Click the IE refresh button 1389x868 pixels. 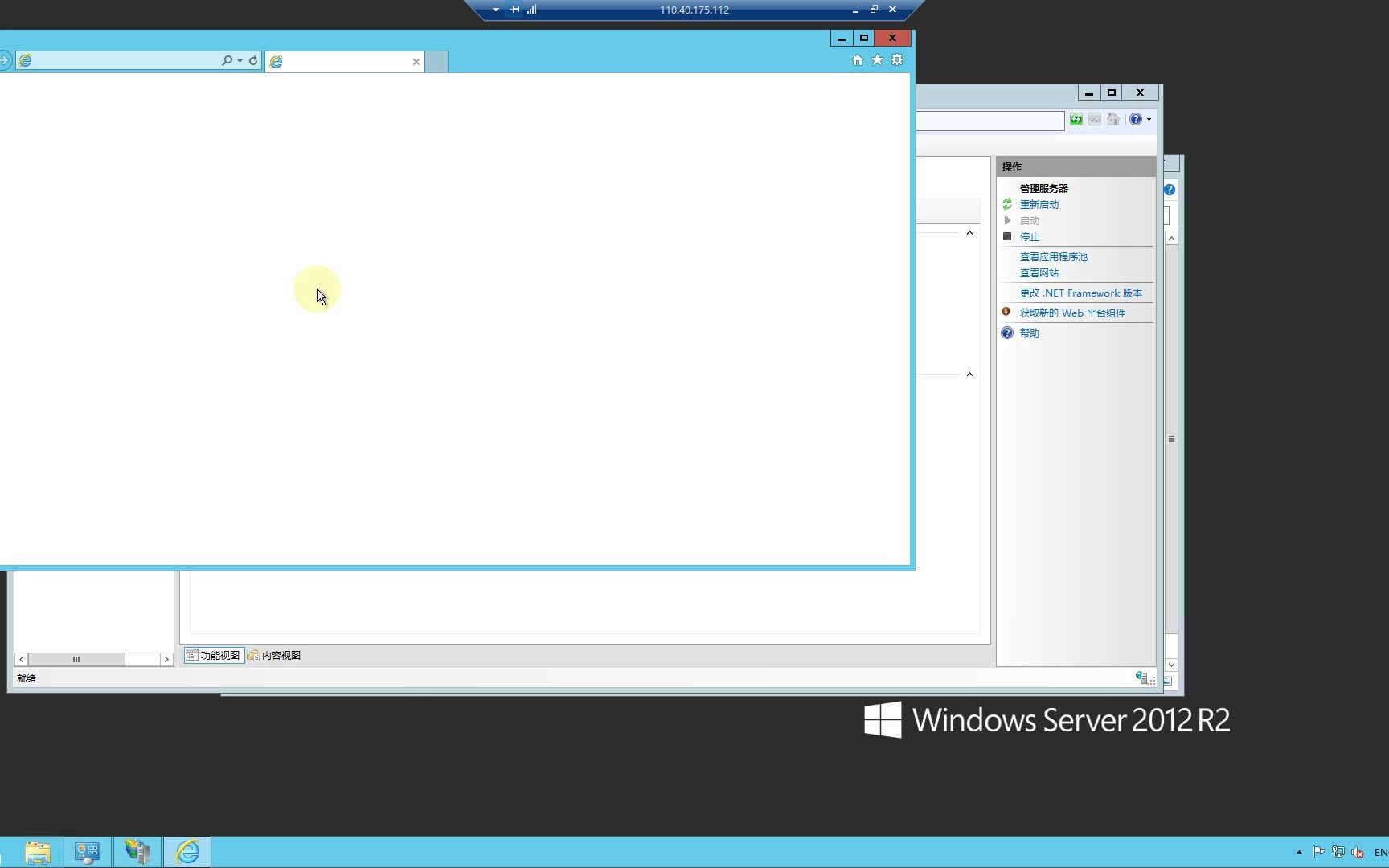pyautogui.click(x=253, y=61)
